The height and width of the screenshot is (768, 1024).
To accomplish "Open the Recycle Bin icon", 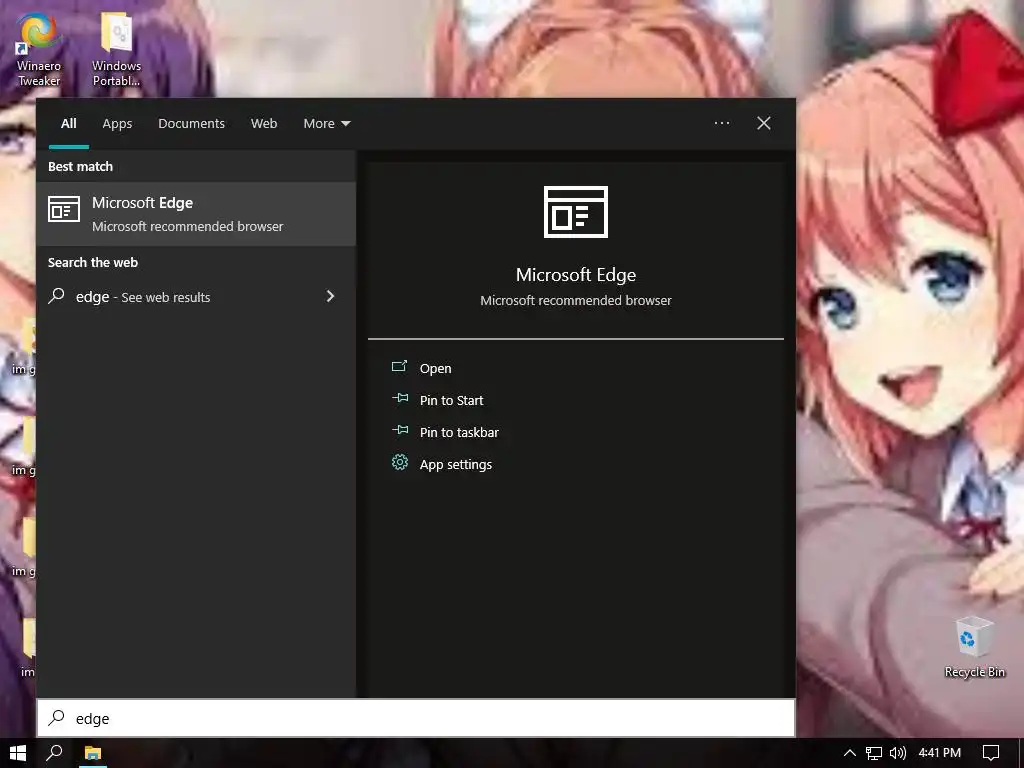I will pos(974,647).
